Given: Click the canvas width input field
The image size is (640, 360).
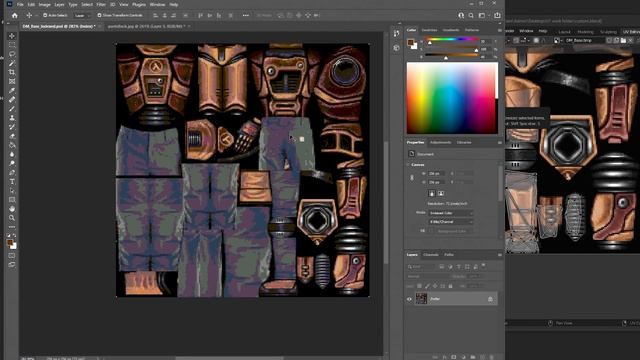Looking at the screenshot, I should (436, 173).
